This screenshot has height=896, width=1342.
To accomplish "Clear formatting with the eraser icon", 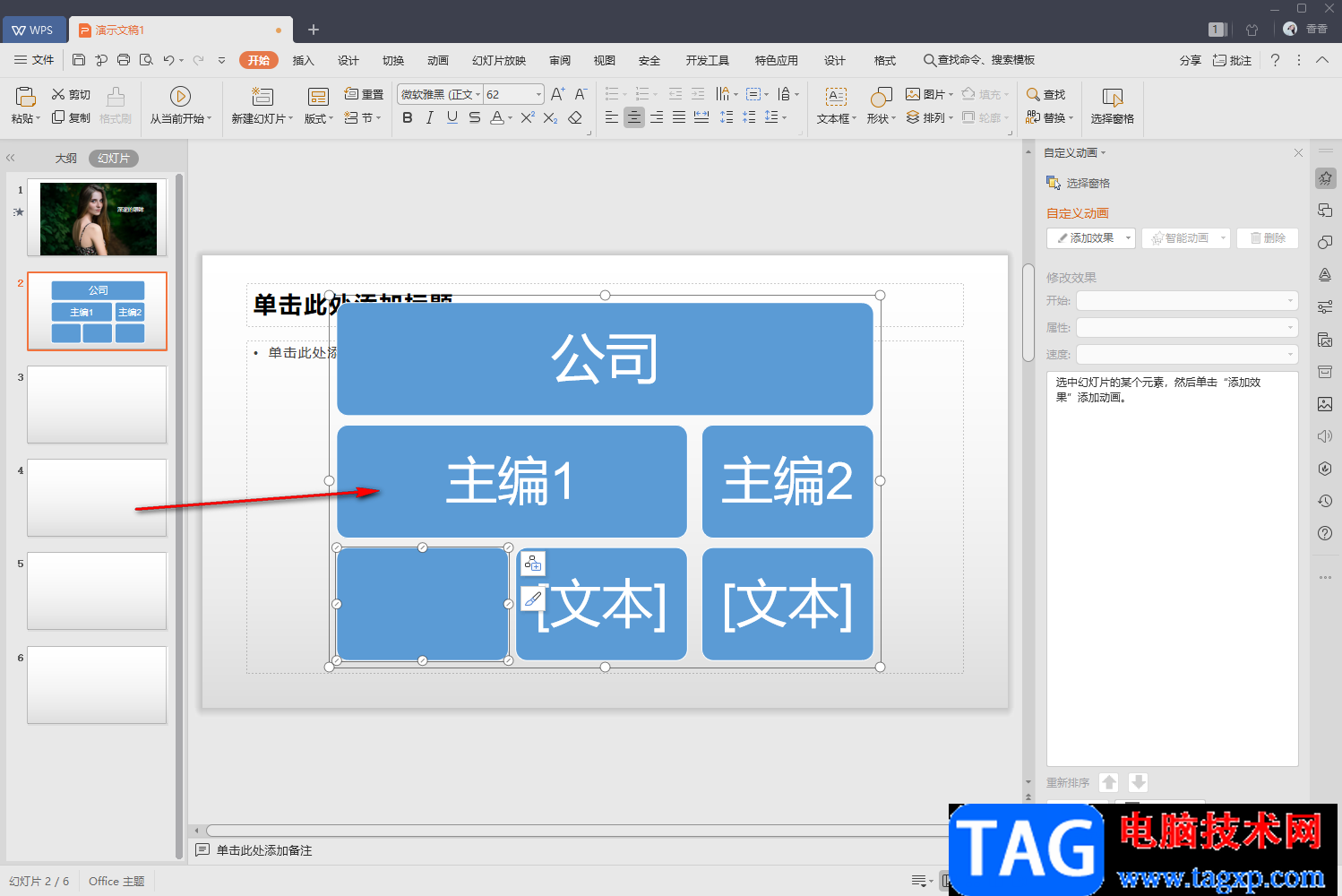I will pos(575,117).
